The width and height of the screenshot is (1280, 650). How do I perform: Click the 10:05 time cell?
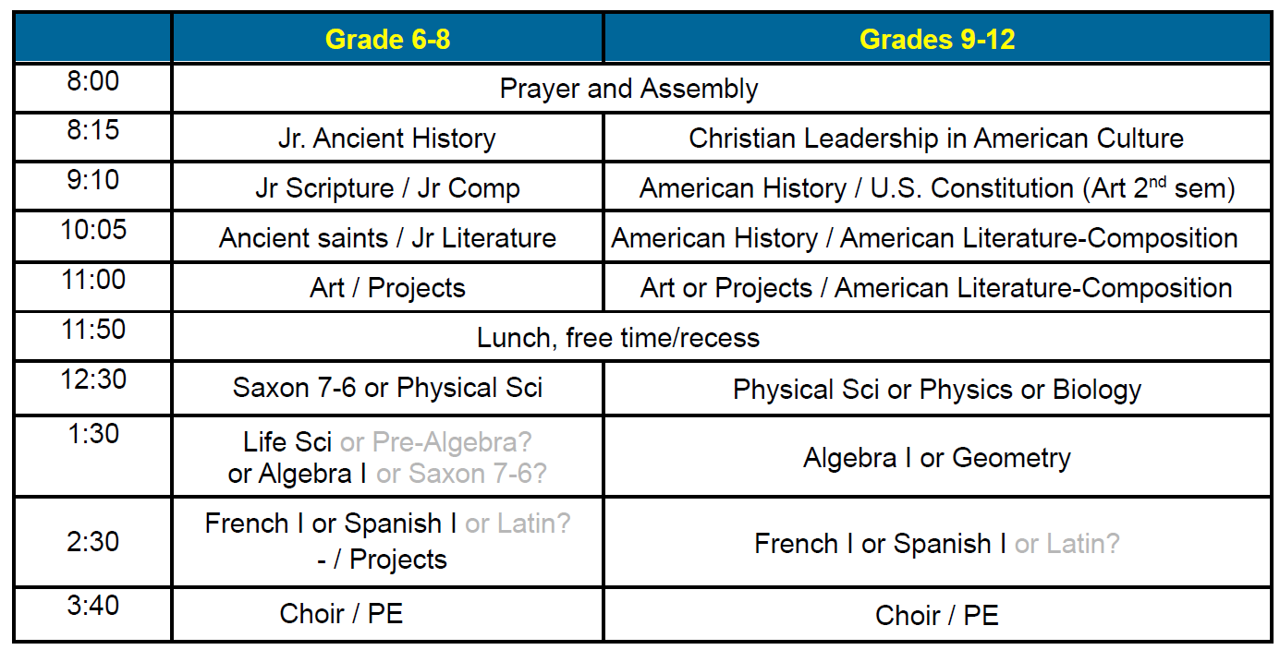coord(92,237)
